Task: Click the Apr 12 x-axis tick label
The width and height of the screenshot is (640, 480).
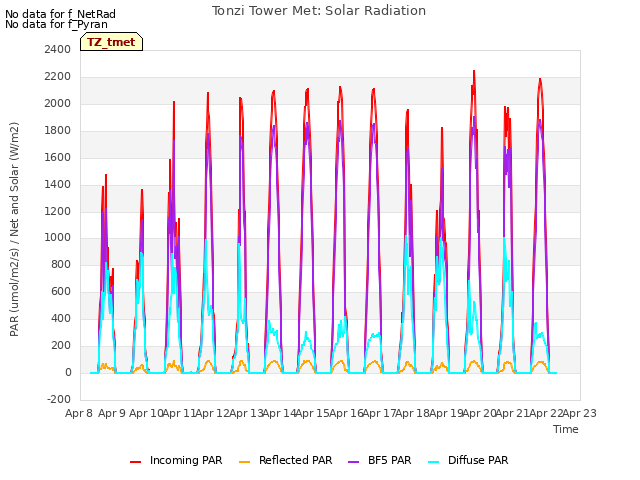Action: coord(212,413)
